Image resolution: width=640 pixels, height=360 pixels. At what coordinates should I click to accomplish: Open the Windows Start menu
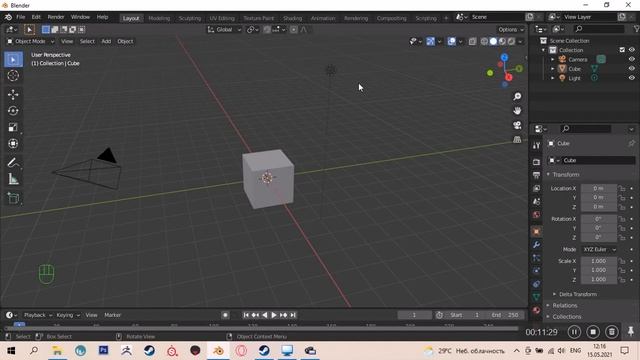click(11, 351)
